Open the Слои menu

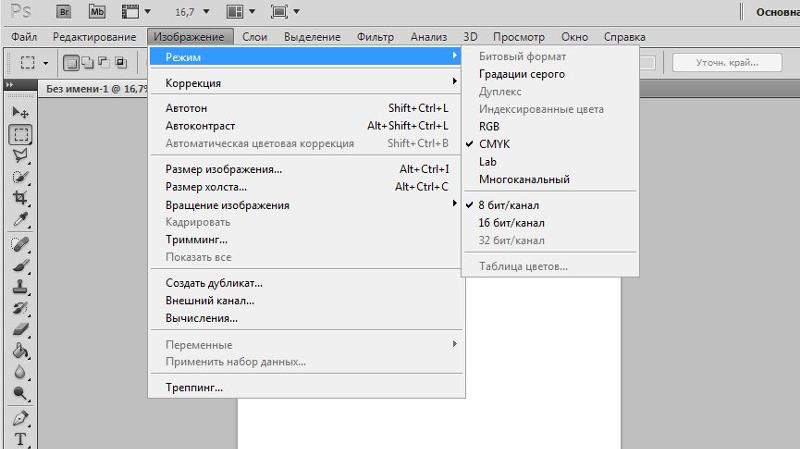tap(255, 37)
